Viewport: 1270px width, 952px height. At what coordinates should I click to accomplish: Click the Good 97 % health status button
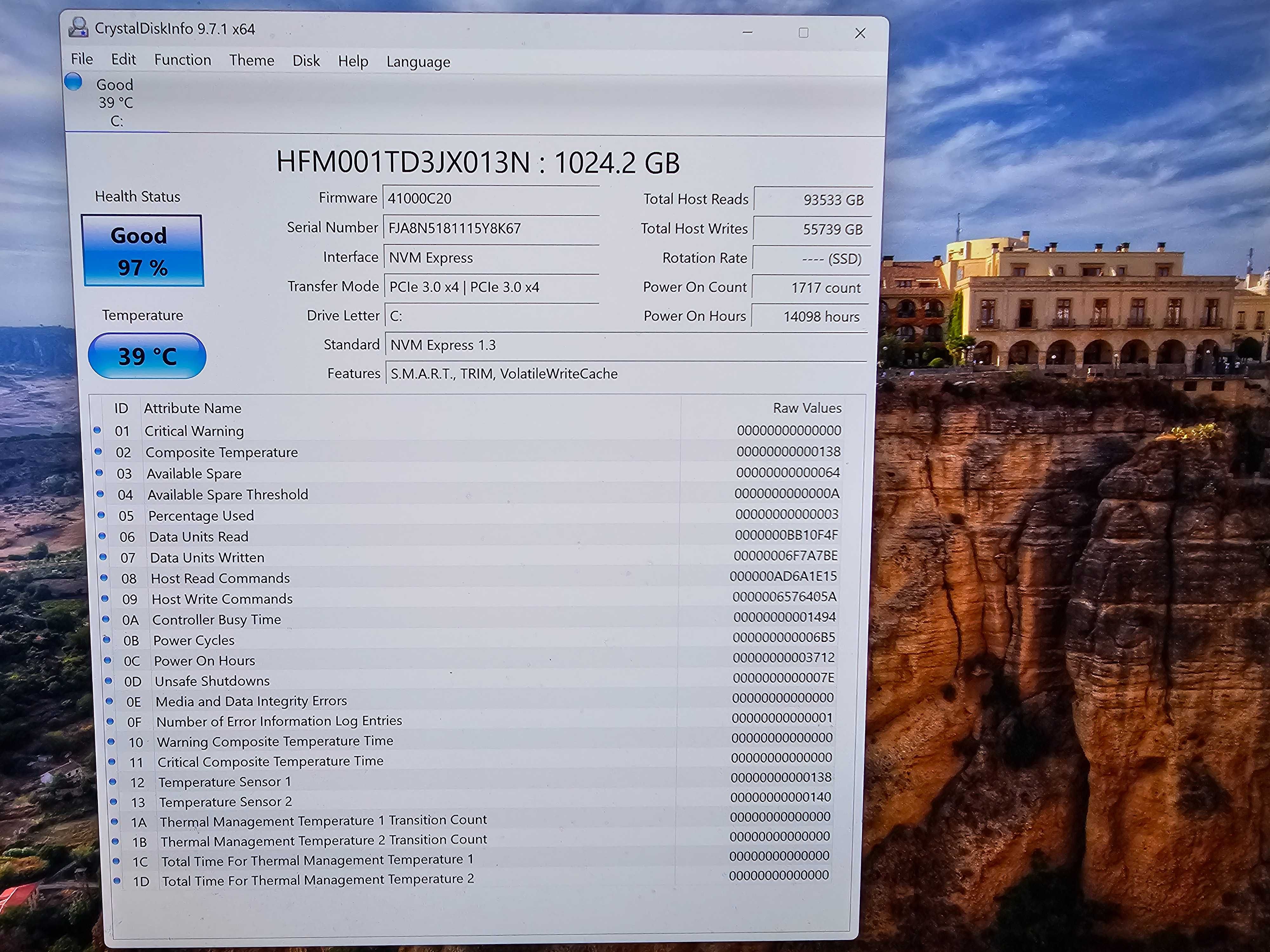[142, 251]
